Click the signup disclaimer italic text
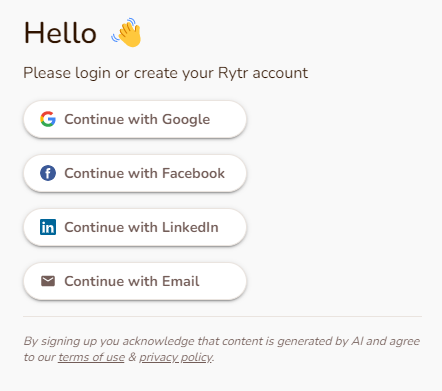Screen dimensions: 442x391 tap(222, 349)
